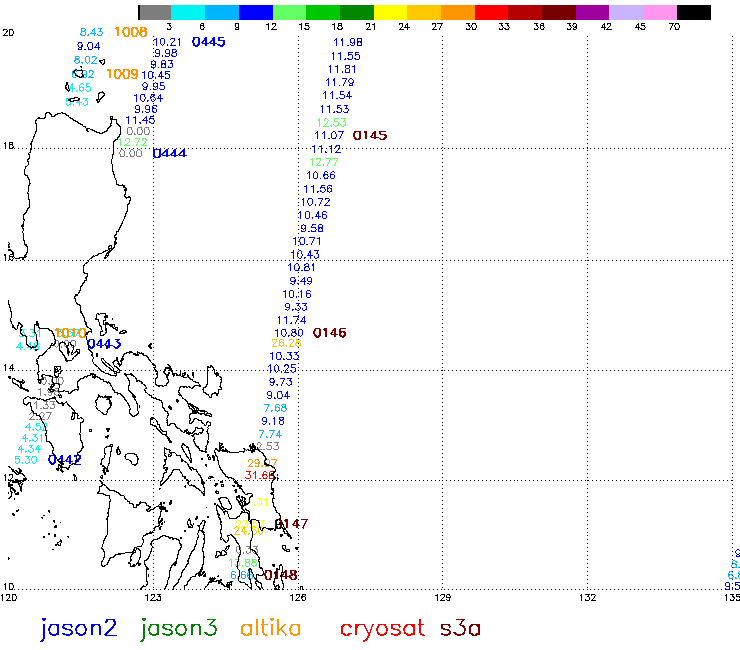This screenshot has height=650, width=740.
Task: Click the green 12.77 value
Action: (324, 162)
